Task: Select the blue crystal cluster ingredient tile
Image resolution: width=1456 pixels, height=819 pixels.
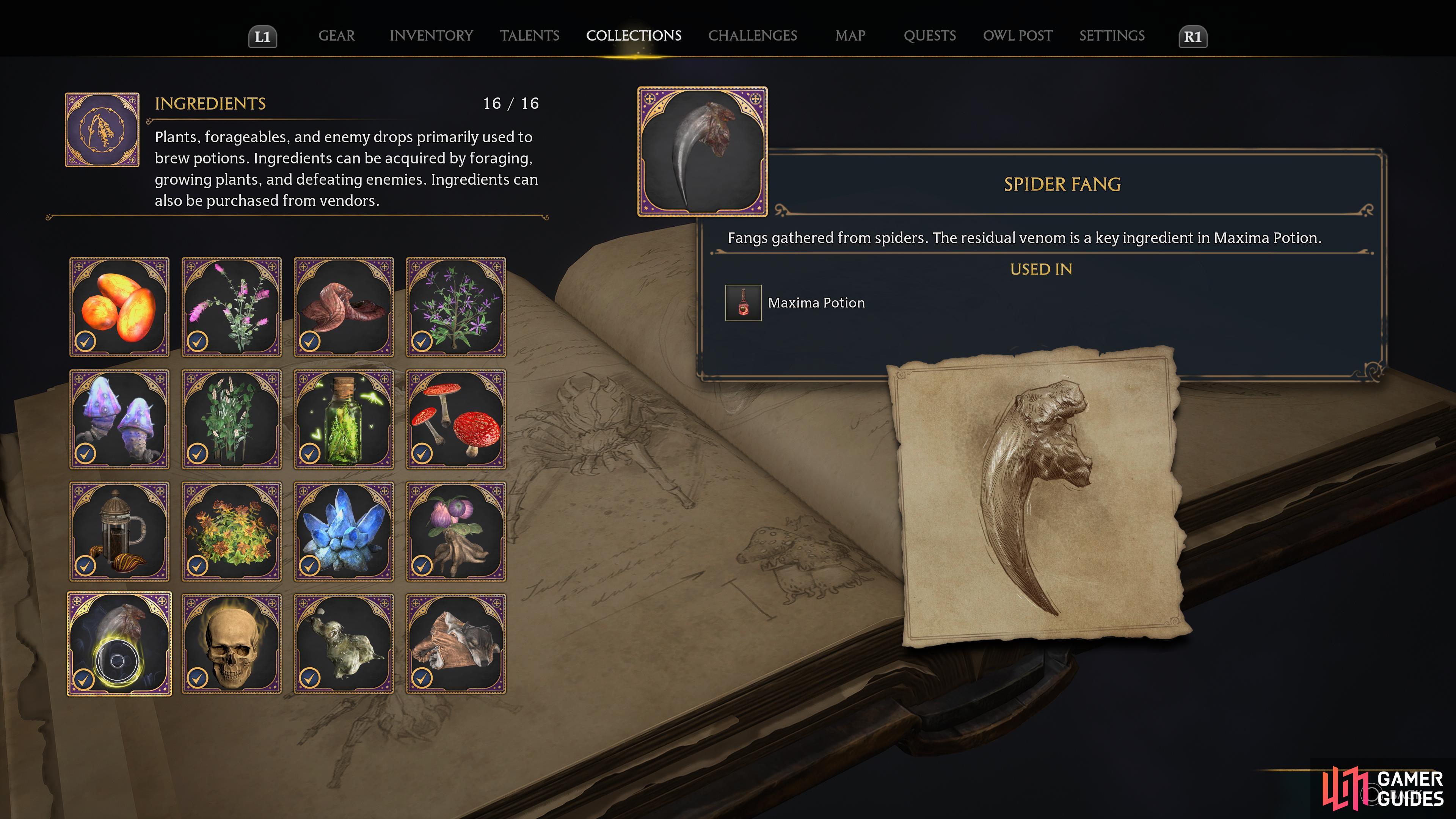Action: (344, 531)
